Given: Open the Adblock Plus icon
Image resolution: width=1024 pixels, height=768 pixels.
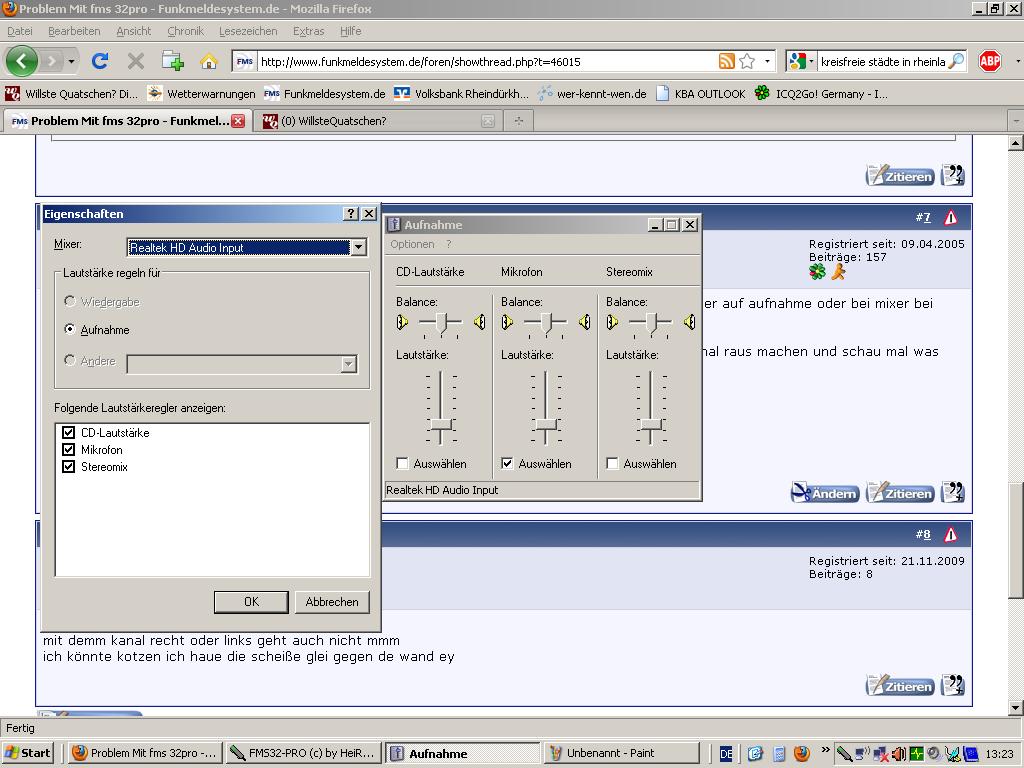Looking at the screenshot, I should click(989, 61).
